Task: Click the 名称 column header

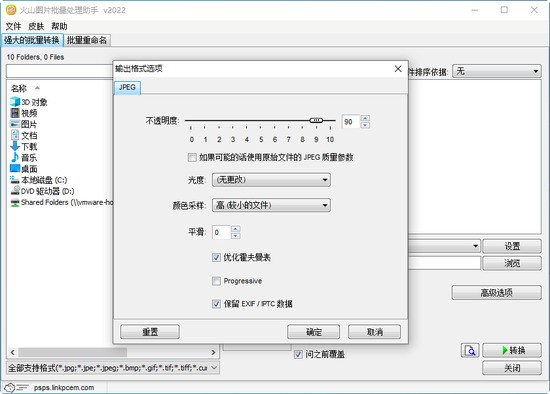Action: [19, 88]
